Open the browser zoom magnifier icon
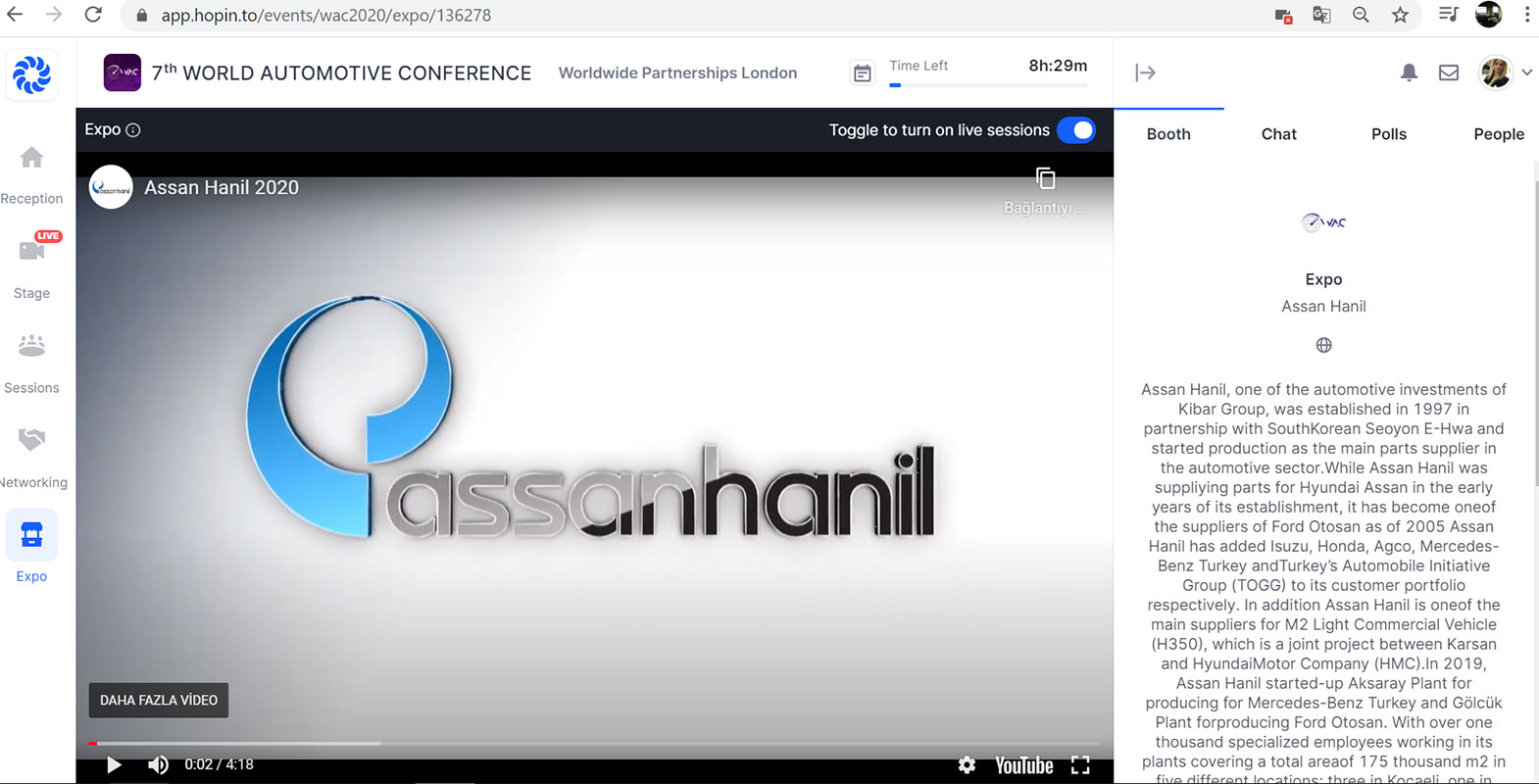1539x784 pixels. pos(1361,15)
